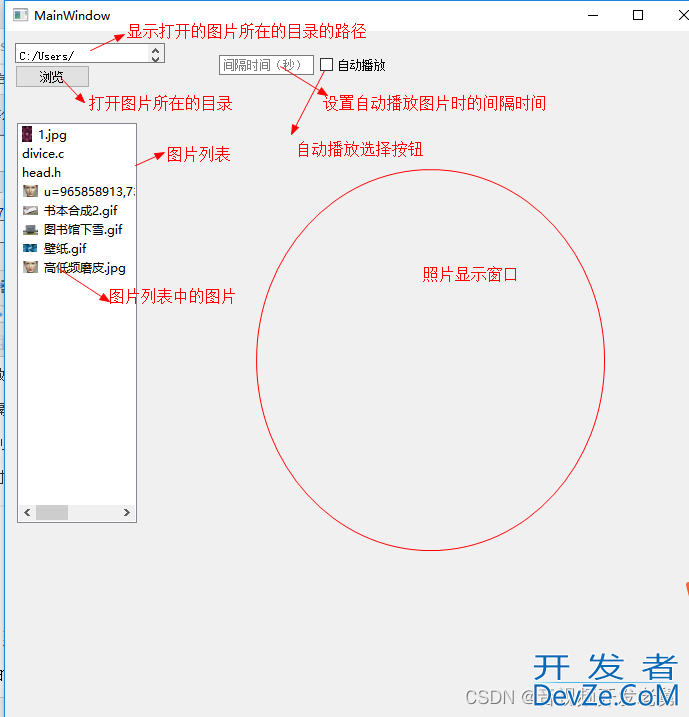Click the C:/Users/ directory path field
Screen dimensions: 689x717
click(x=82, y=55)
